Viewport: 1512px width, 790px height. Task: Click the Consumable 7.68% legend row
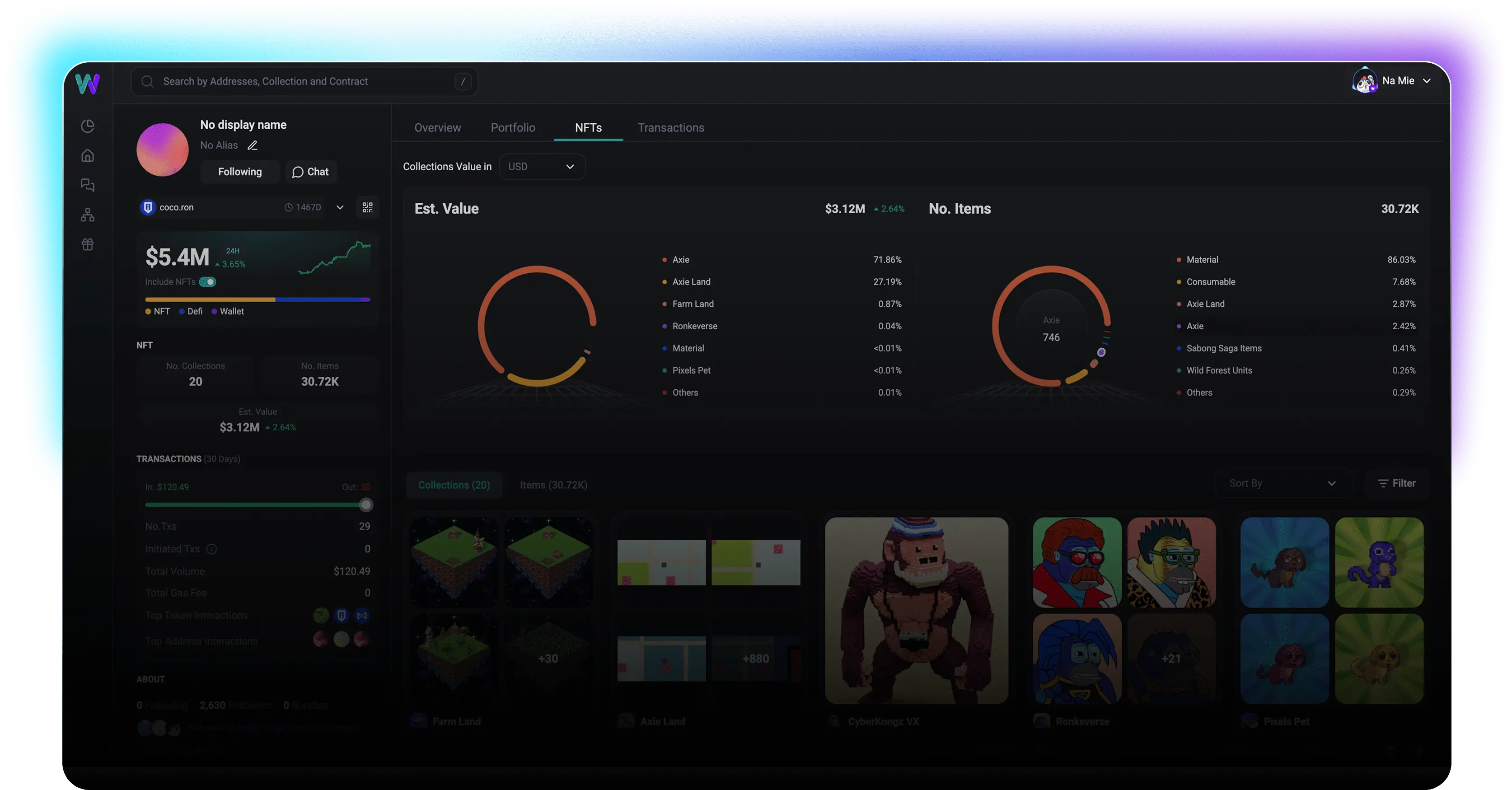pos(1296,282)
